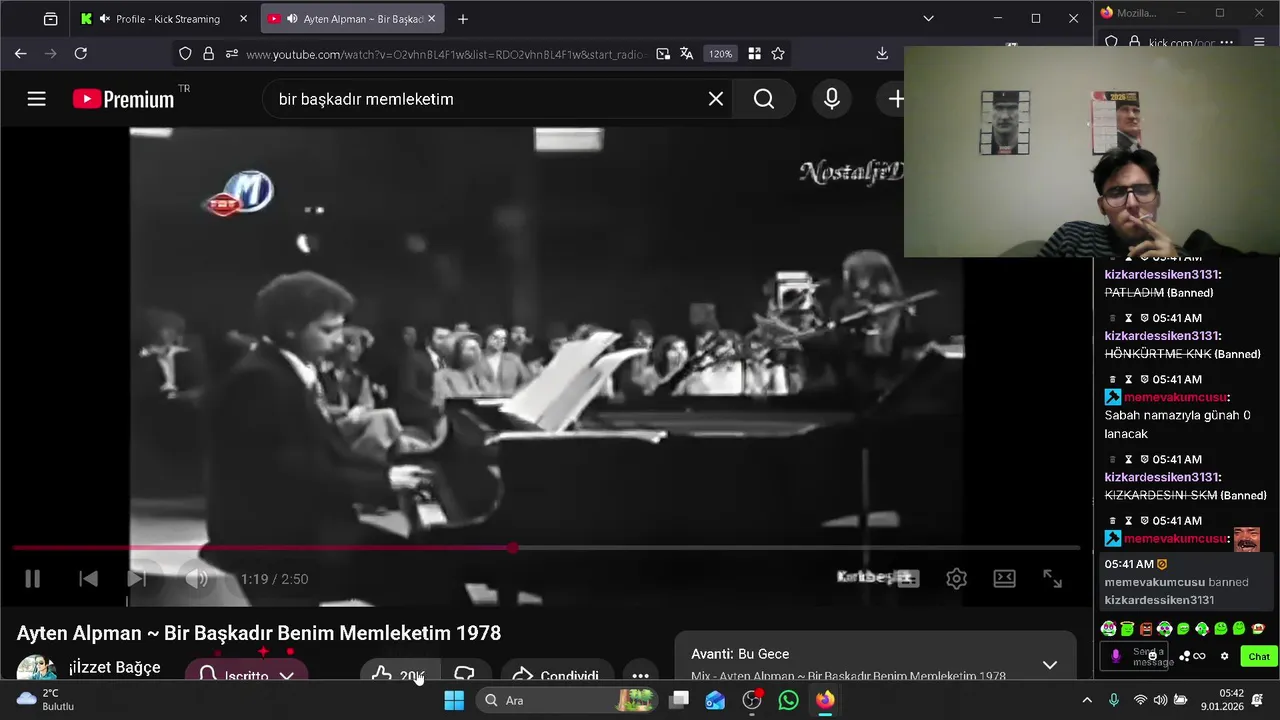The height and width of the screenshot is (720, 1280).
Task: Reload the page with refresh icon
Action: point(81,54)
